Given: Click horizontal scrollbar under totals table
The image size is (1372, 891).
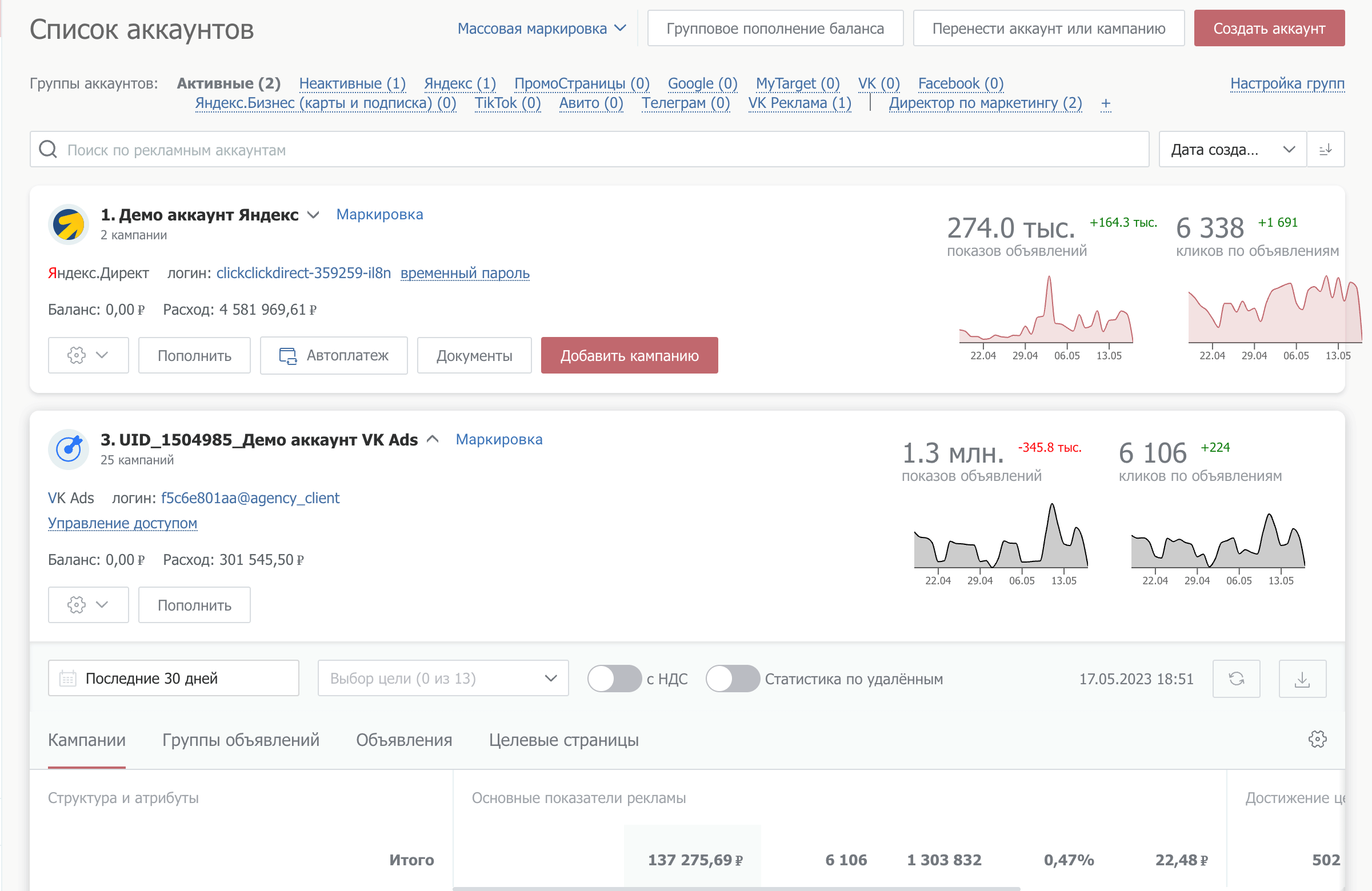Looking at the screenshot, I should [x=736, y=889].
